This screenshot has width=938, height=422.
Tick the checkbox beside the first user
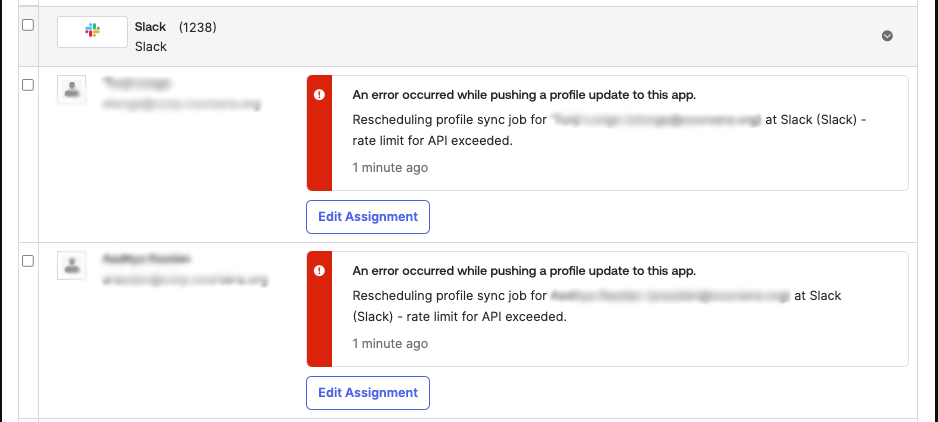click(x=28, y=85)
